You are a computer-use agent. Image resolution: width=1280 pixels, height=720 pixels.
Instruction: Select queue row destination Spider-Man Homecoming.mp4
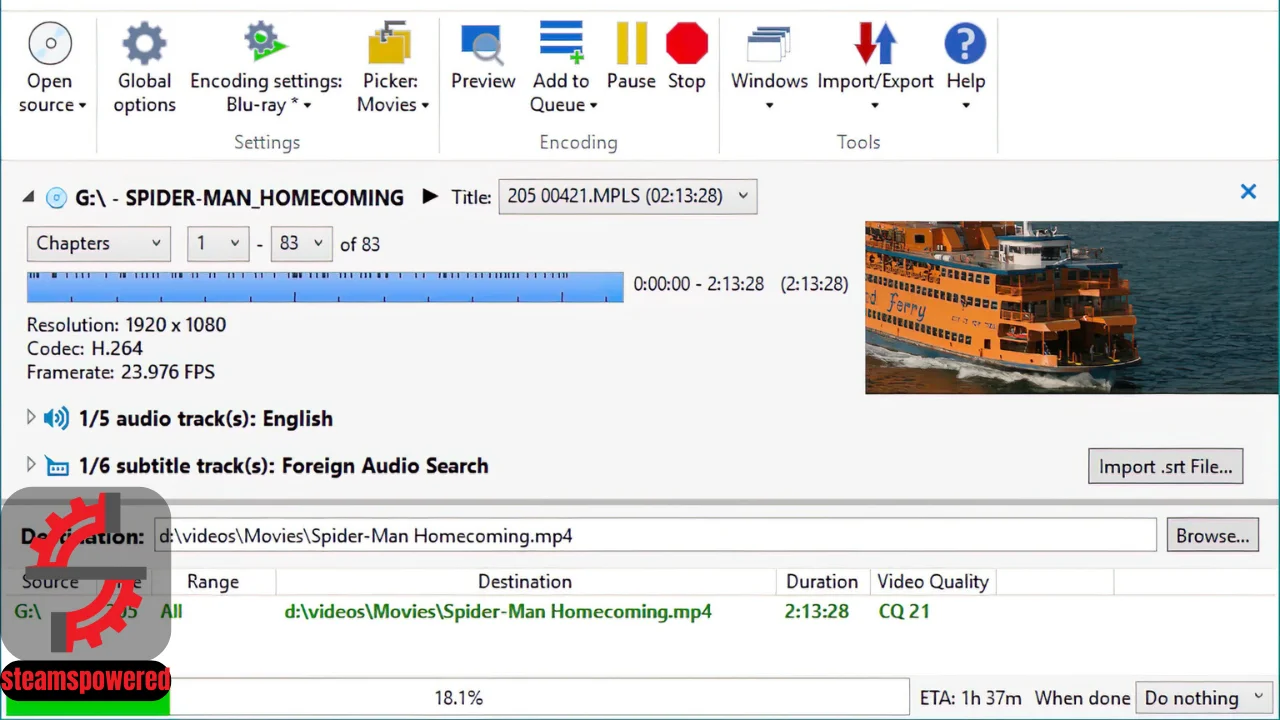498,611
